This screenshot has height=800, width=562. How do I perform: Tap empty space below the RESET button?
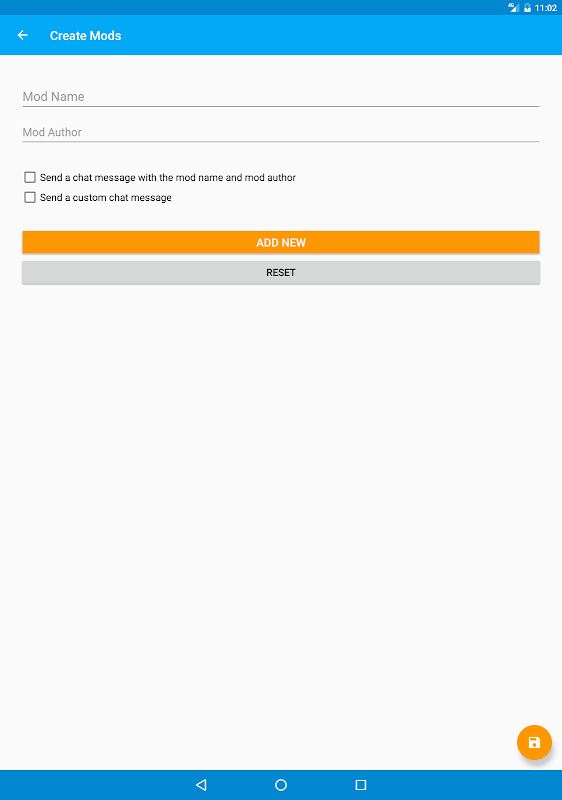coord(281,485)
